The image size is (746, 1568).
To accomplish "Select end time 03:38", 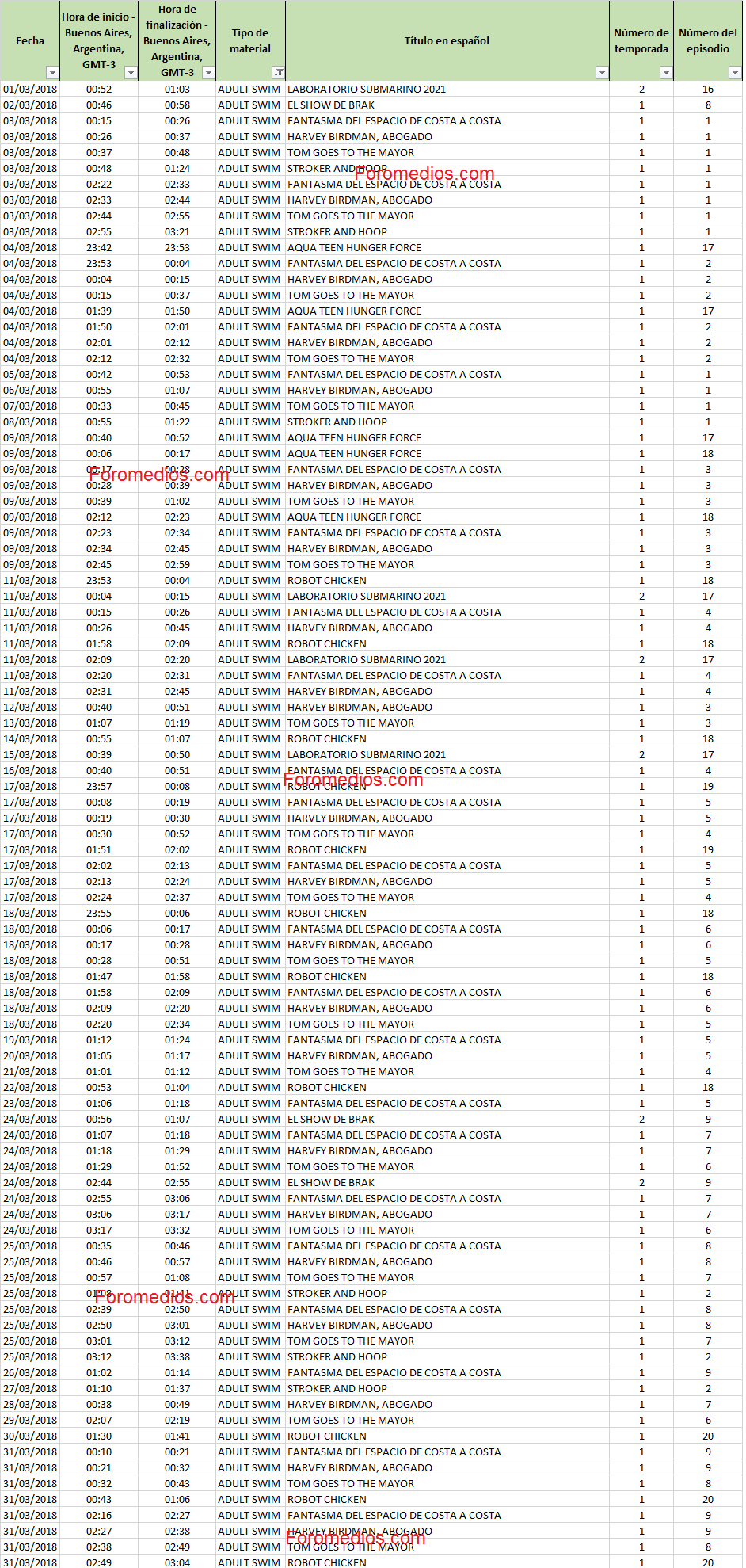I will (177, 1356).
